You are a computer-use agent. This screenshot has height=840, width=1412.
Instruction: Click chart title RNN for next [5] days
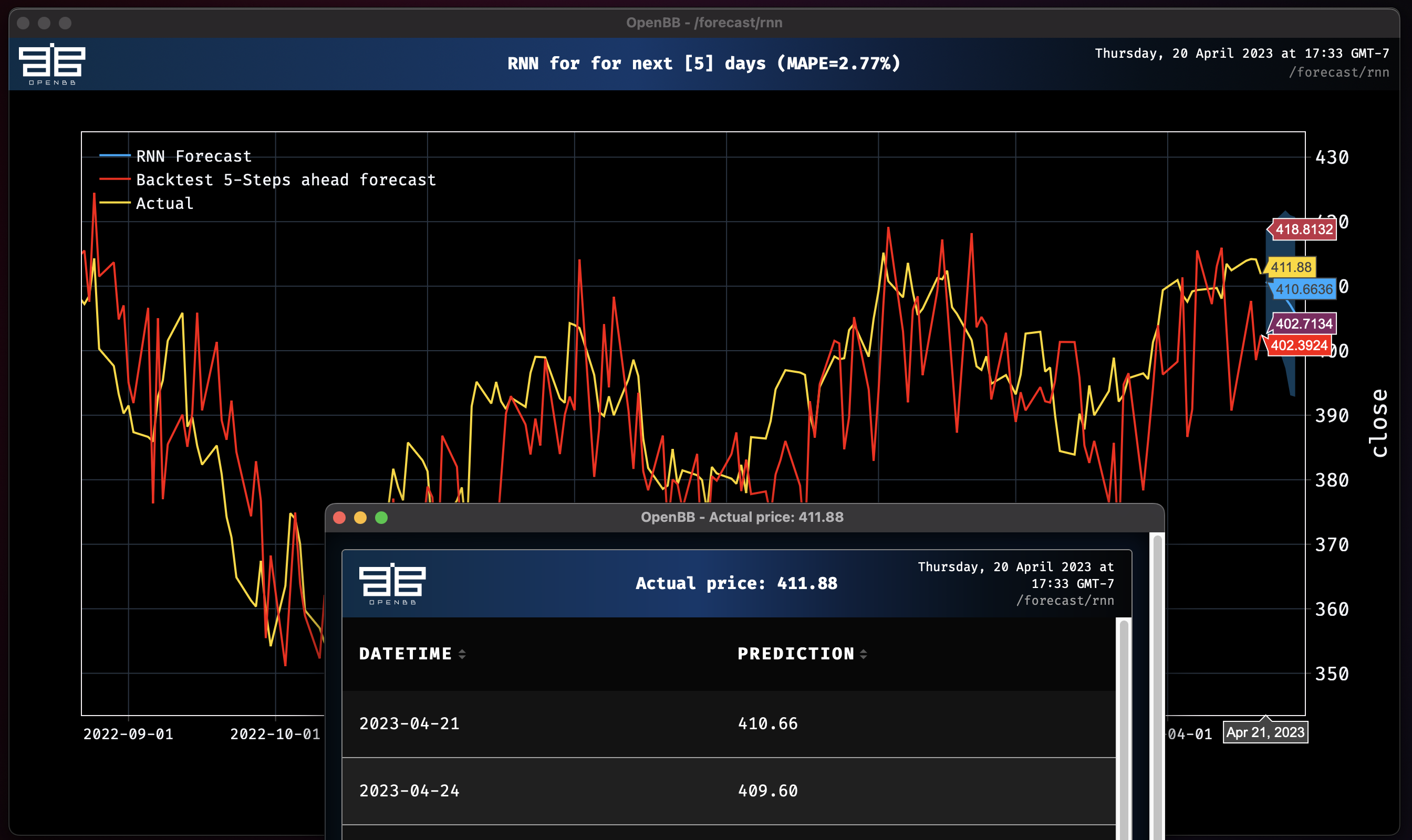[703, 64]
